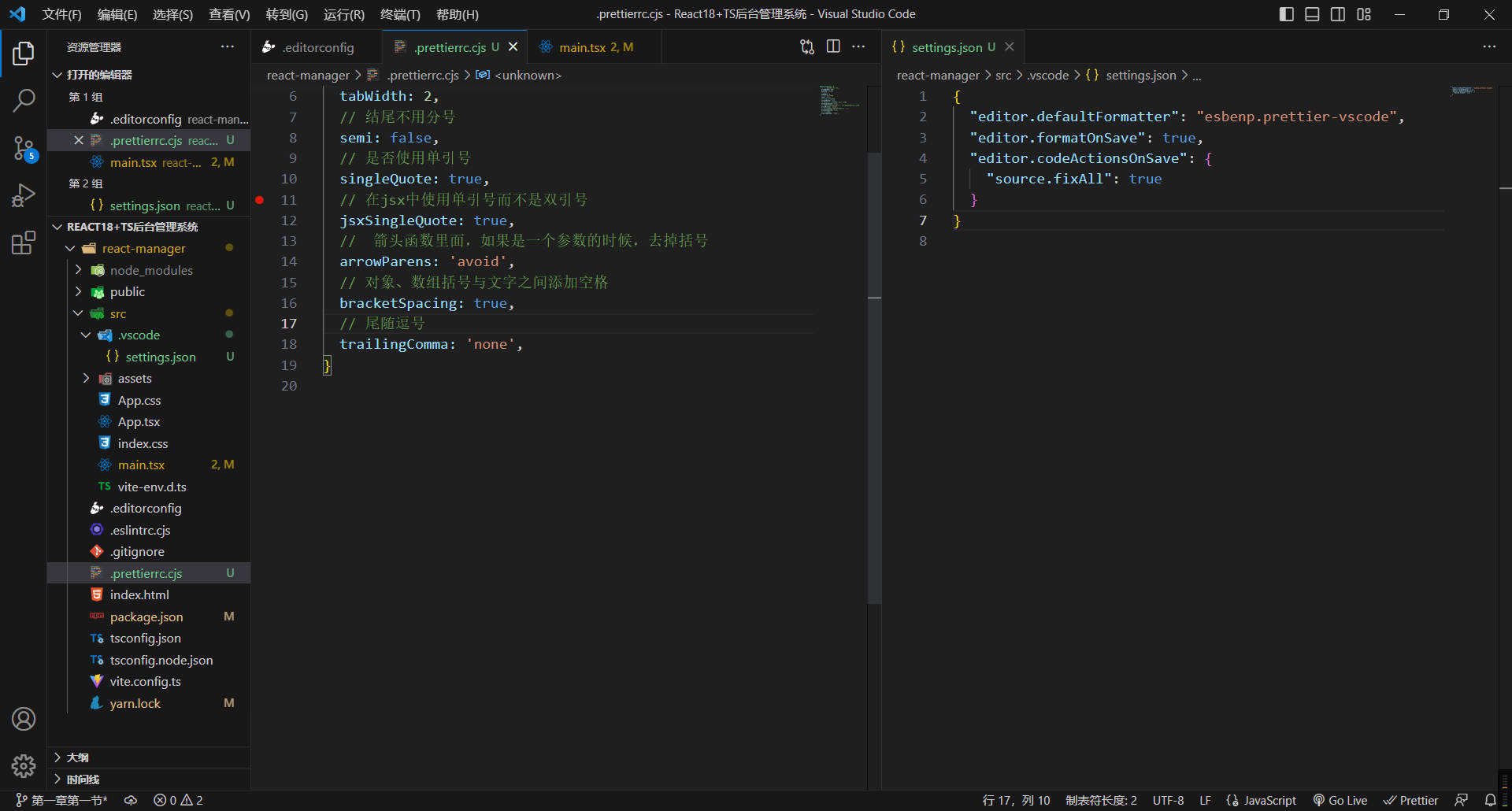1512x811 pixels.
Task: Toggle breakpoint on line 11
Action: (260, 200)
